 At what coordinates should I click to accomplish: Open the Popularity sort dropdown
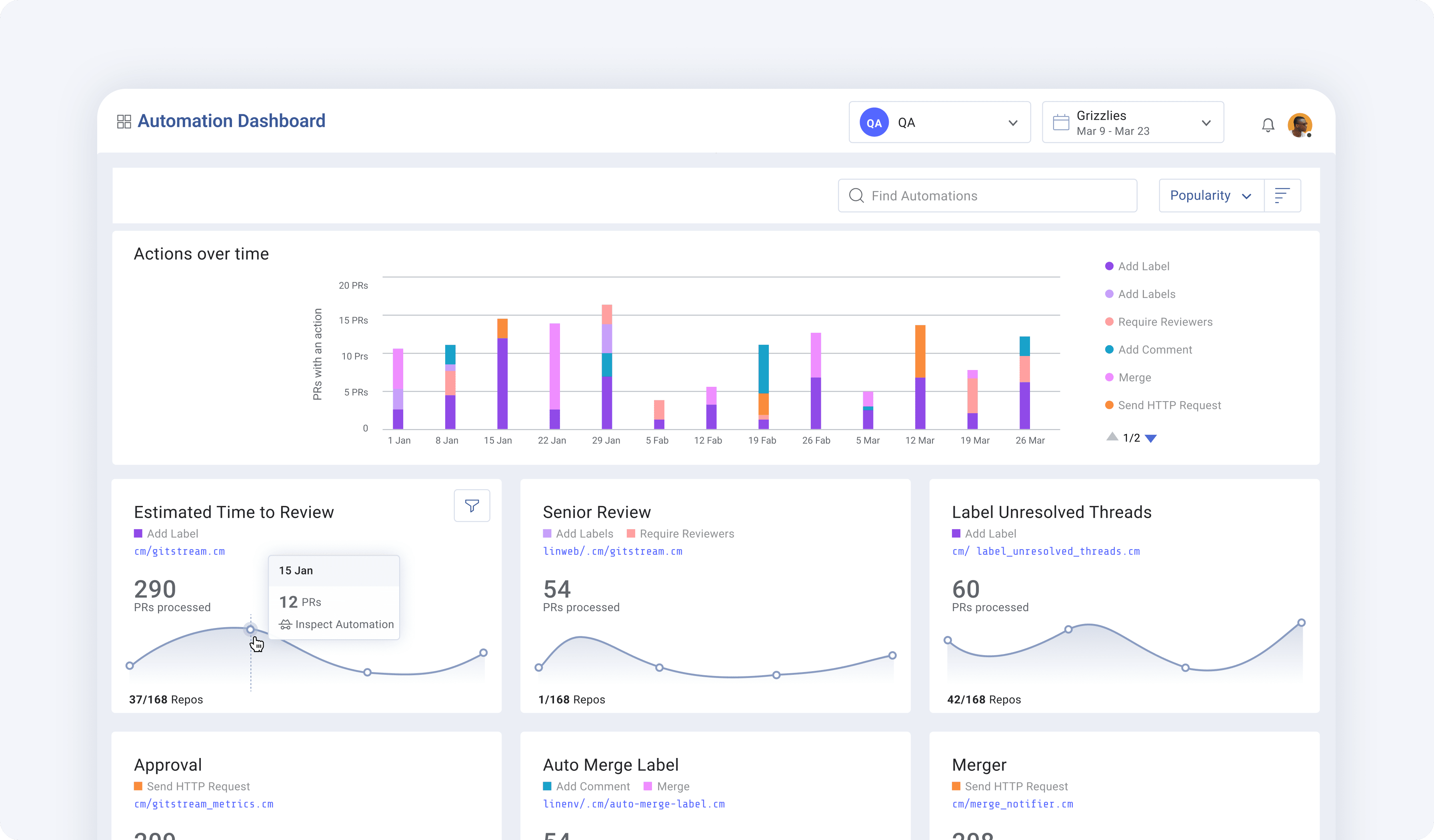click(1211, 196)
